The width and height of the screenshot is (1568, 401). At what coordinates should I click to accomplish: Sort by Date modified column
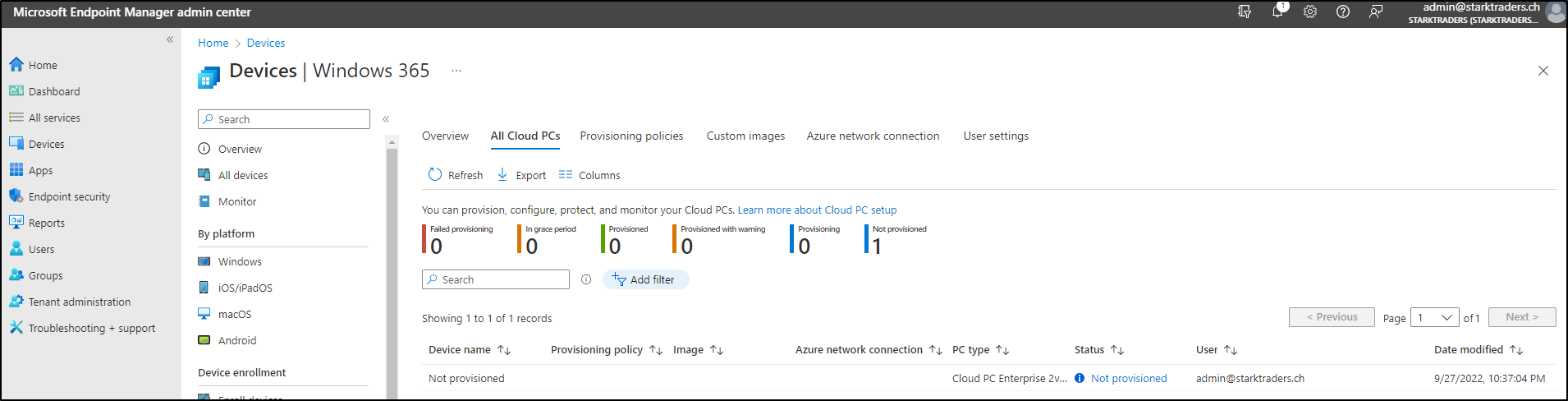coord(1479,350)
